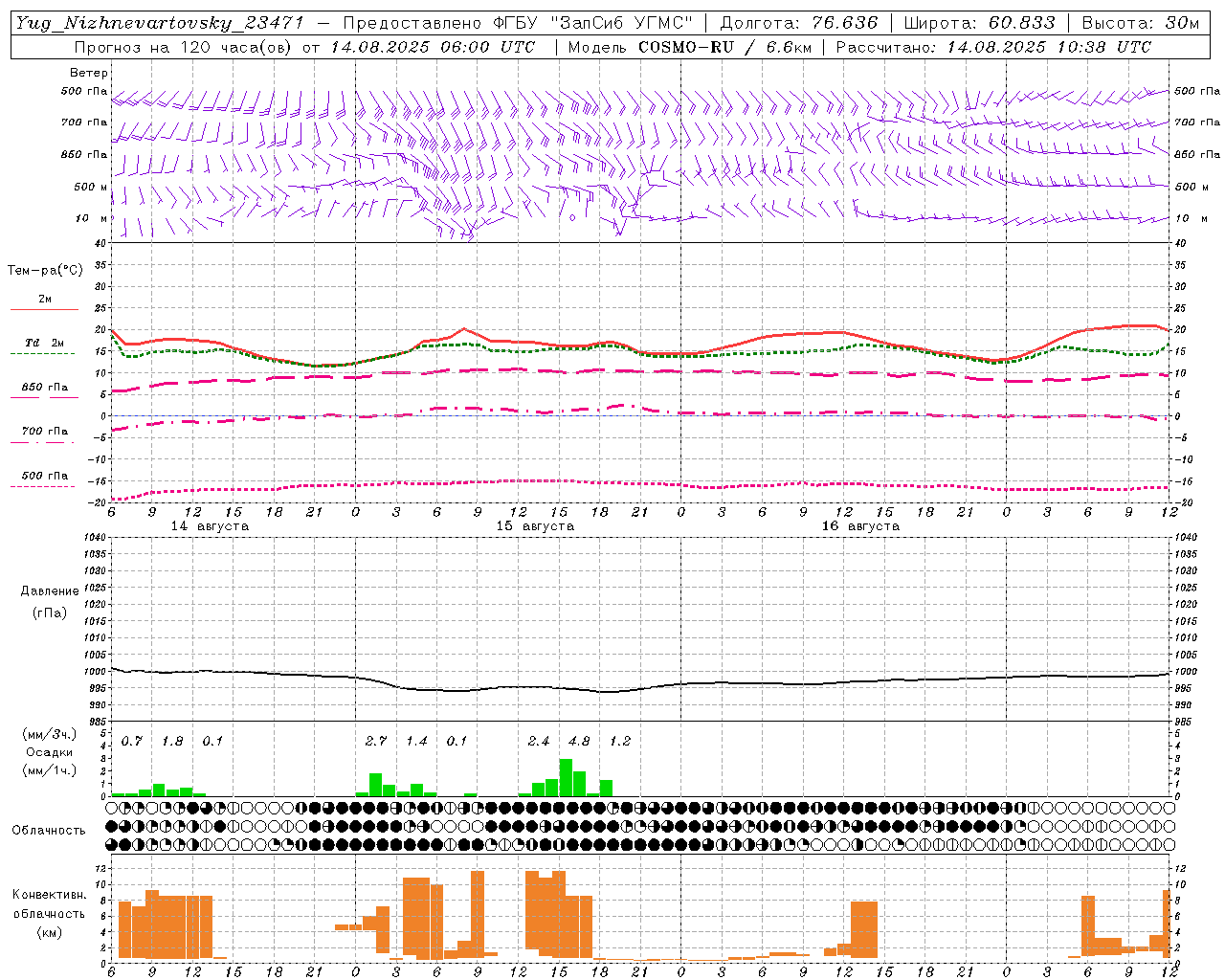This screenshot has height=980, width=1225.
Task: Click the 1.4 precipitation total
Action: (x=416, y=742)
